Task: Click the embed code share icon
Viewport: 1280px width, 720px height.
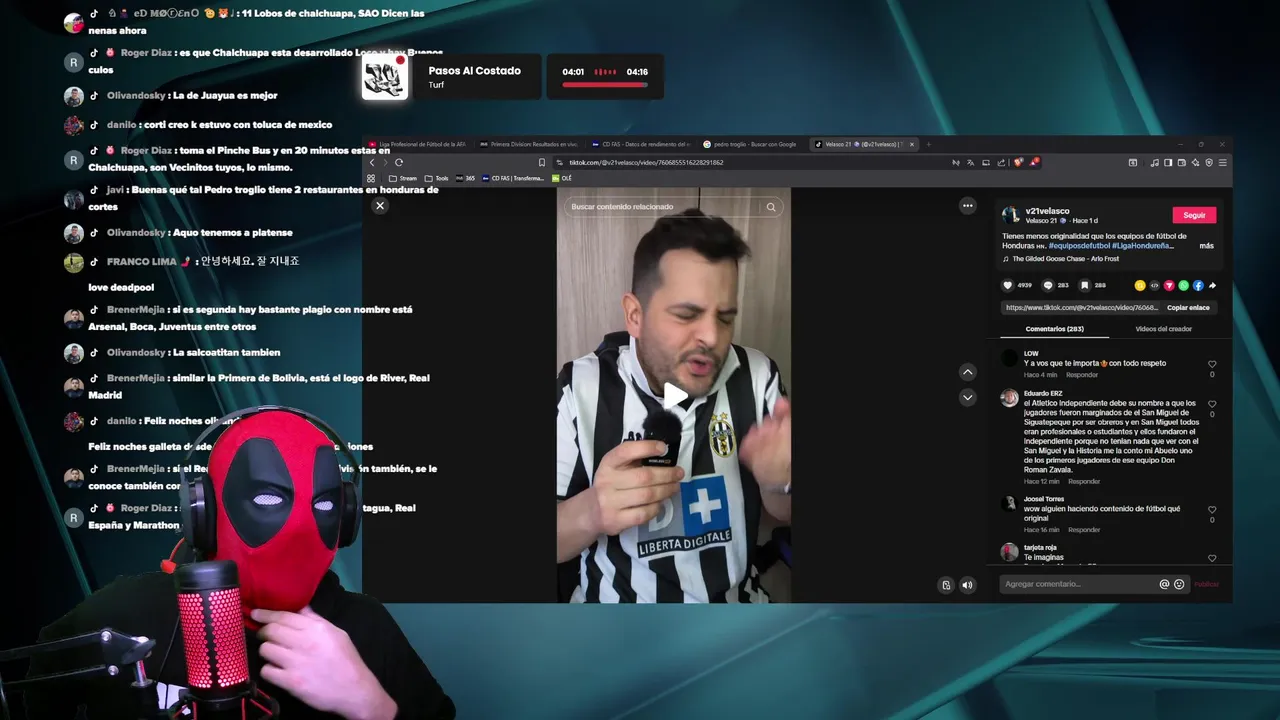Action: tap(1154, 285)
